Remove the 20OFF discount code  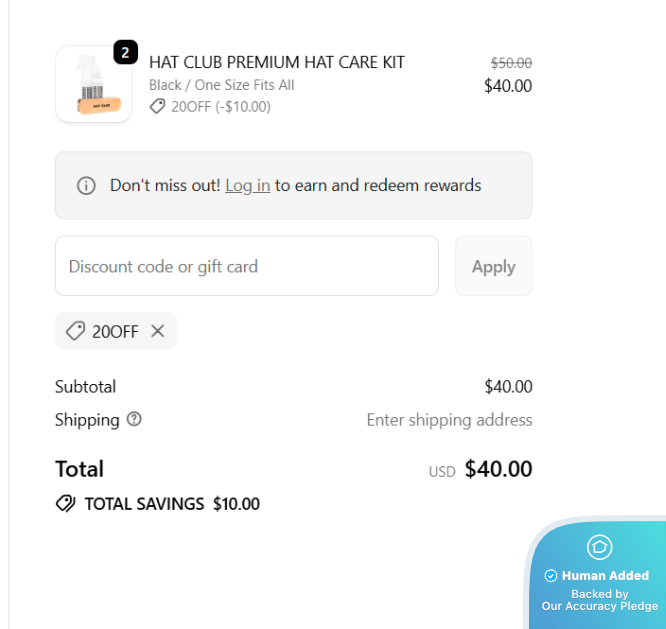157,331
